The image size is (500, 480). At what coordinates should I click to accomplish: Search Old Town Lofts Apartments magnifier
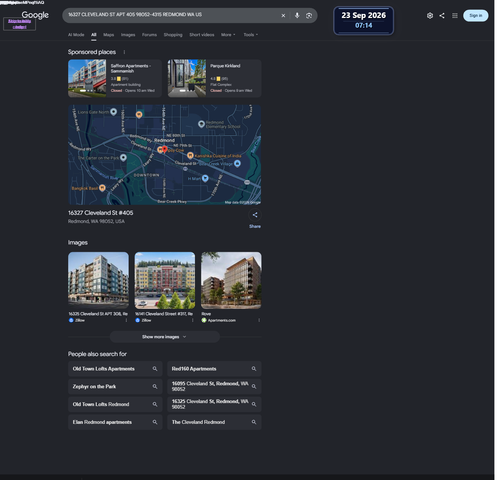[x=155, y=369]
